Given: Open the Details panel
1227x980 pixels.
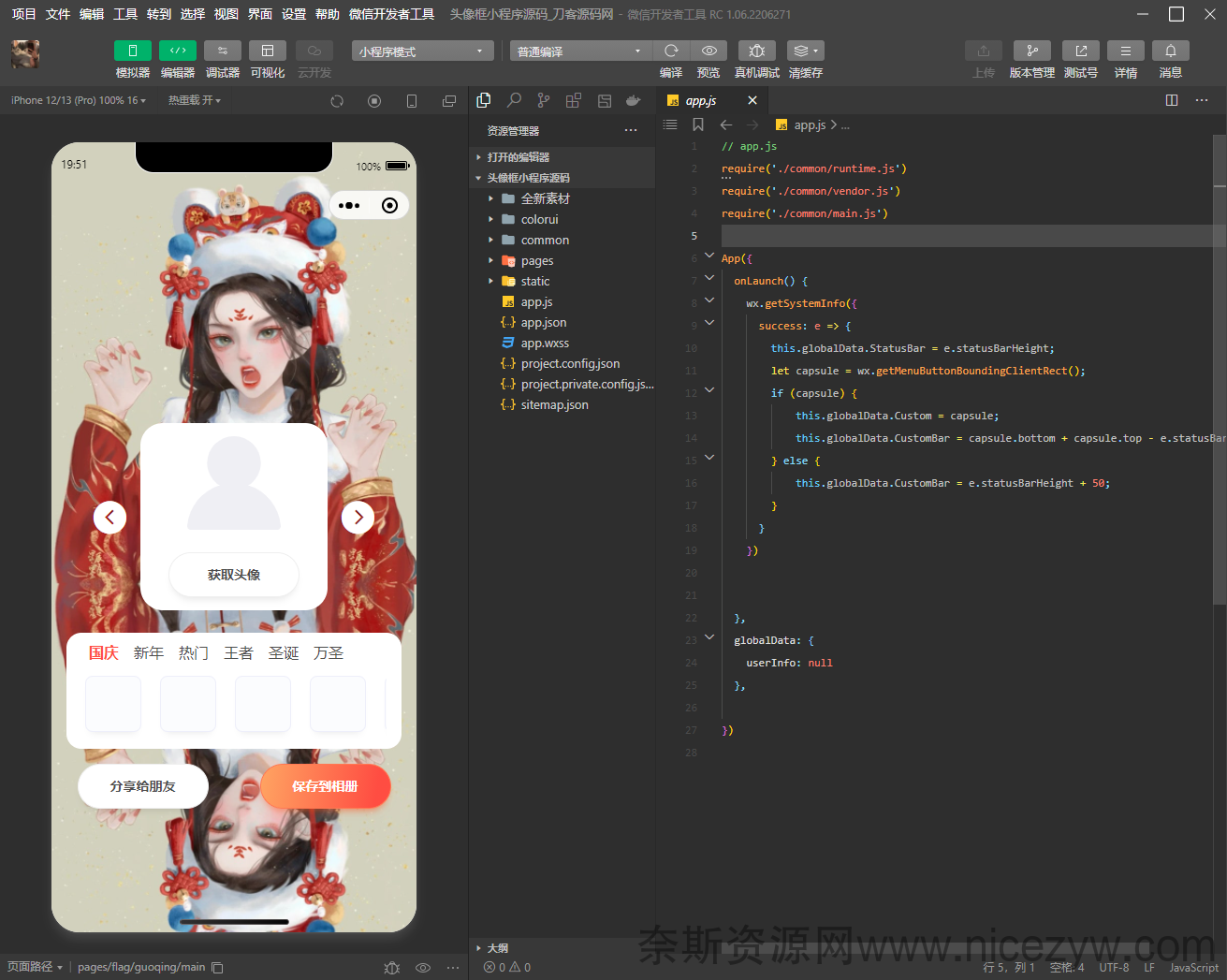Looking at the screenshot, I should (x=1126, y=51).
